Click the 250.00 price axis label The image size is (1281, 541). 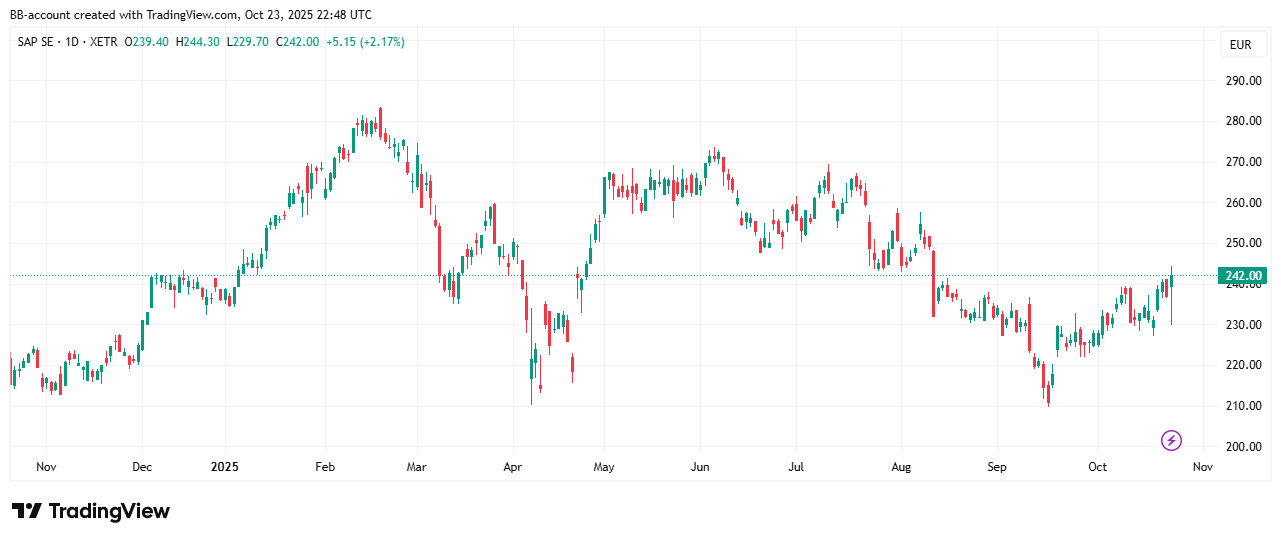click(x=1243, y=243)
